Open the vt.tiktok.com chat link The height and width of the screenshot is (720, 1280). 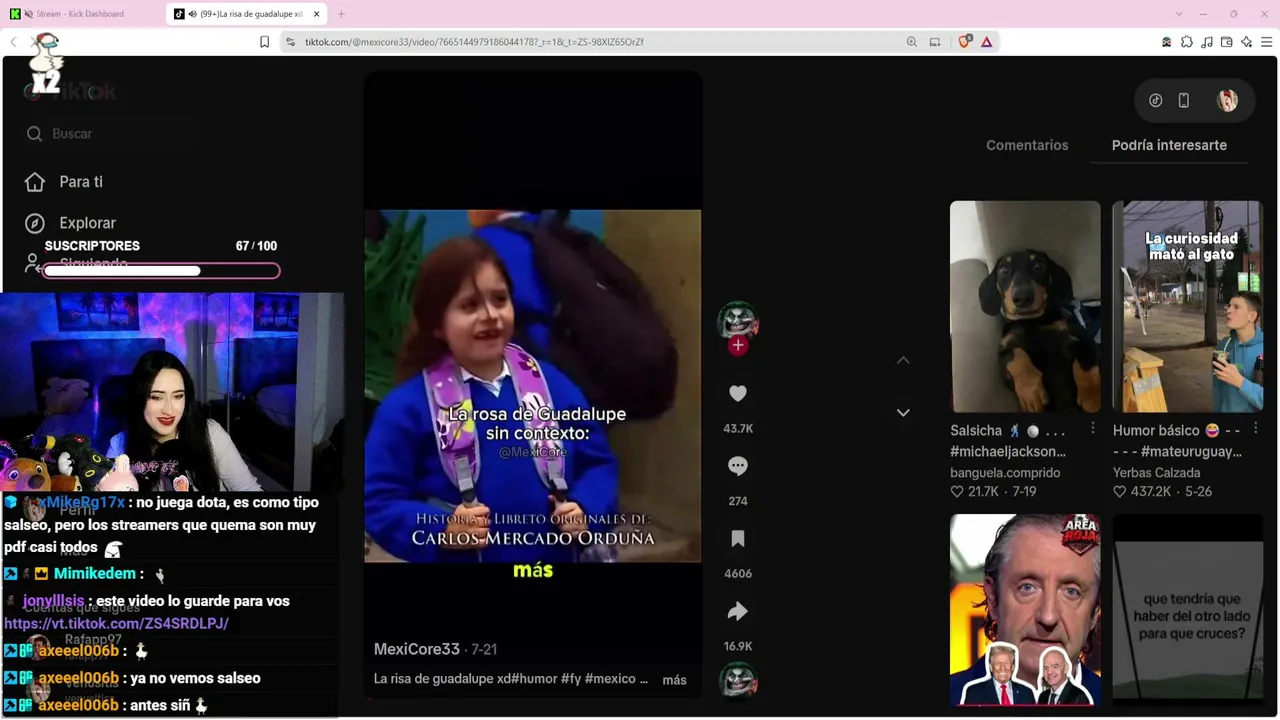116,623
